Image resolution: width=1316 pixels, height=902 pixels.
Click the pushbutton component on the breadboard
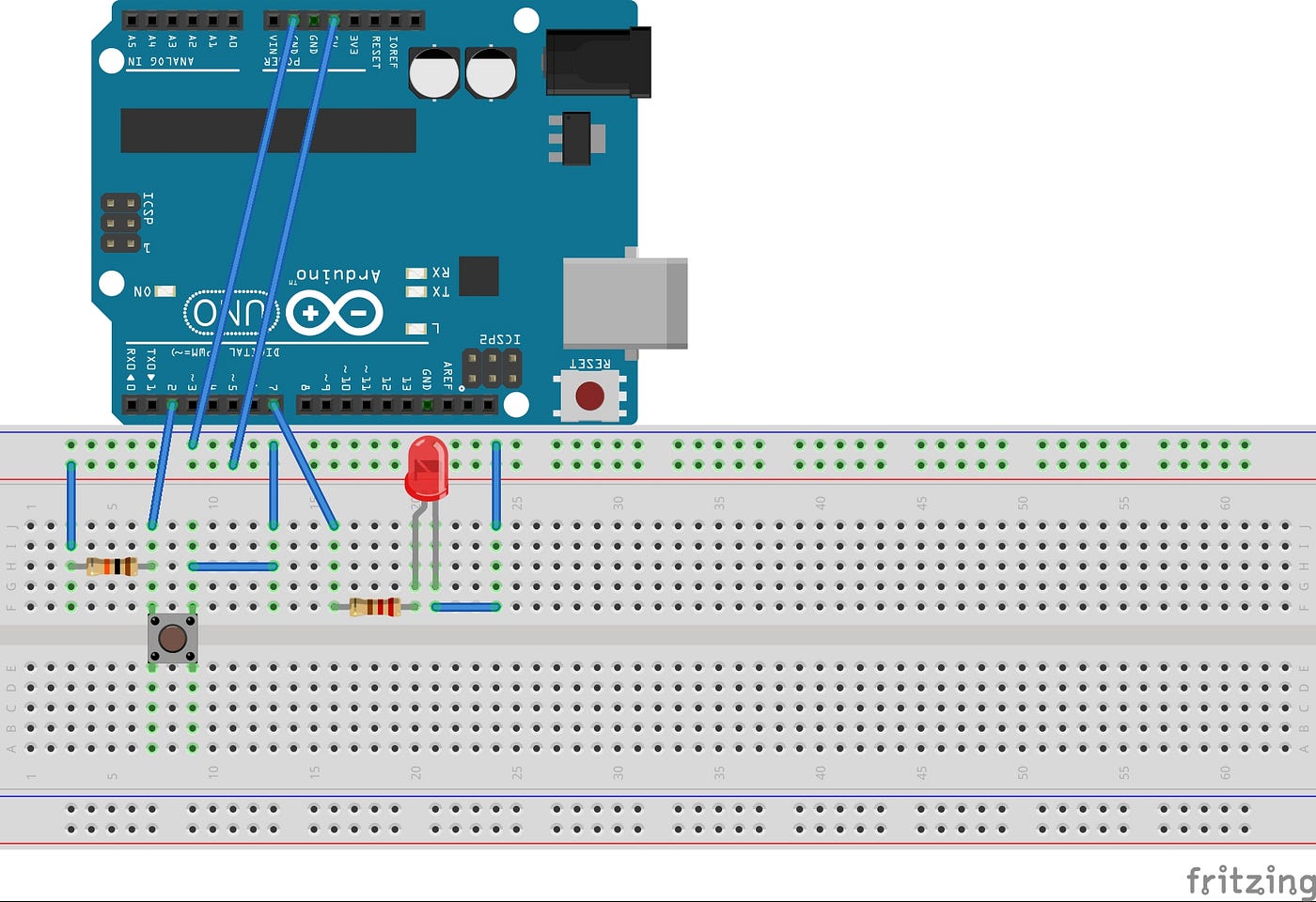point(171,639)
